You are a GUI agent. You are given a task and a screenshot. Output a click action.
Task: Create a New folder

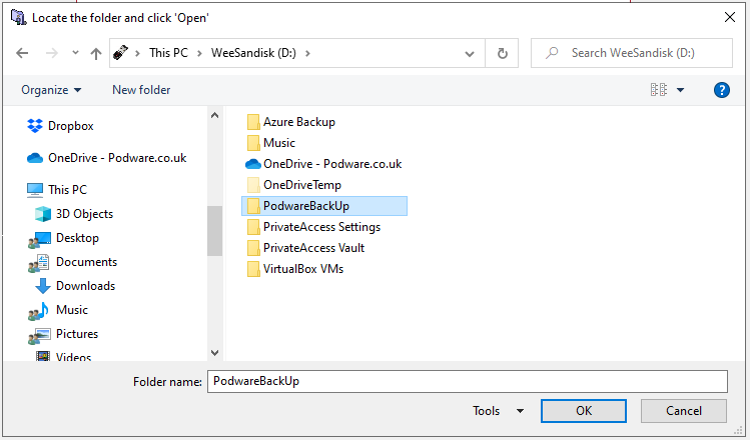coord(141,90)
